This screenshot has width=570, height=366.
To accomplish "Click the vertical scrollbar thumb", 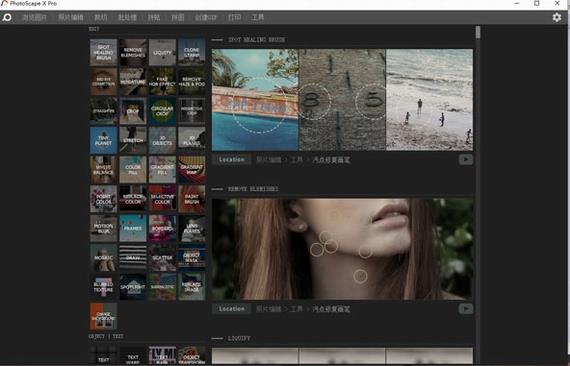I will pos(478,32).
